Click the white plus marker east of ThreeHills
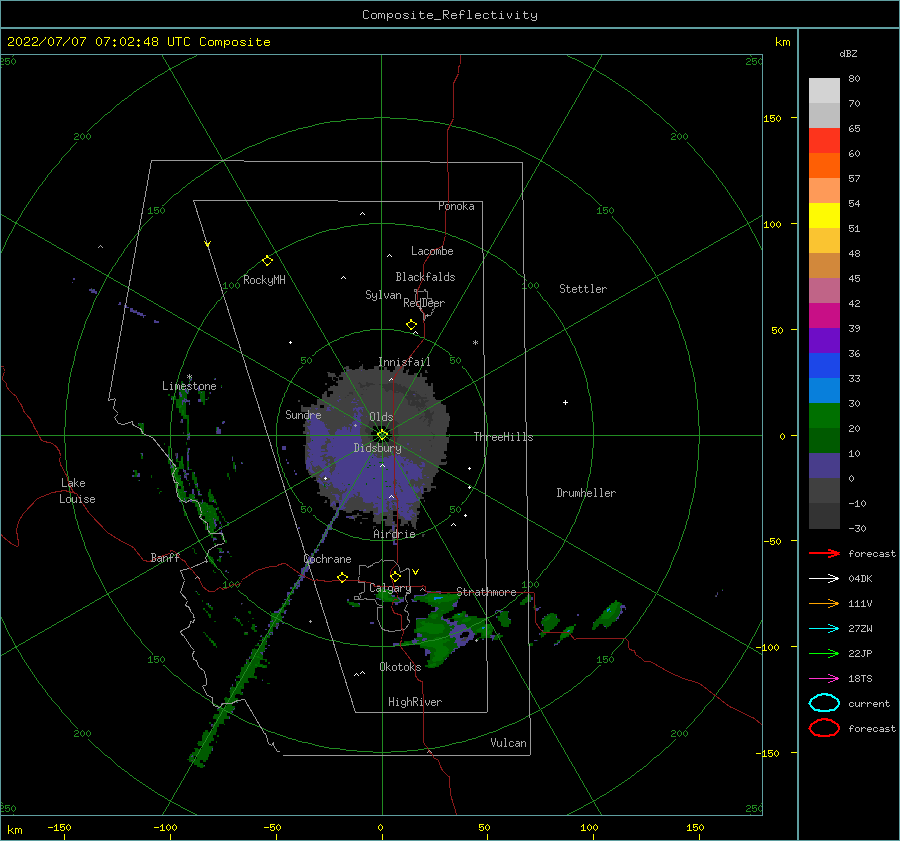The image size is (900, 841). coord(565,402)
